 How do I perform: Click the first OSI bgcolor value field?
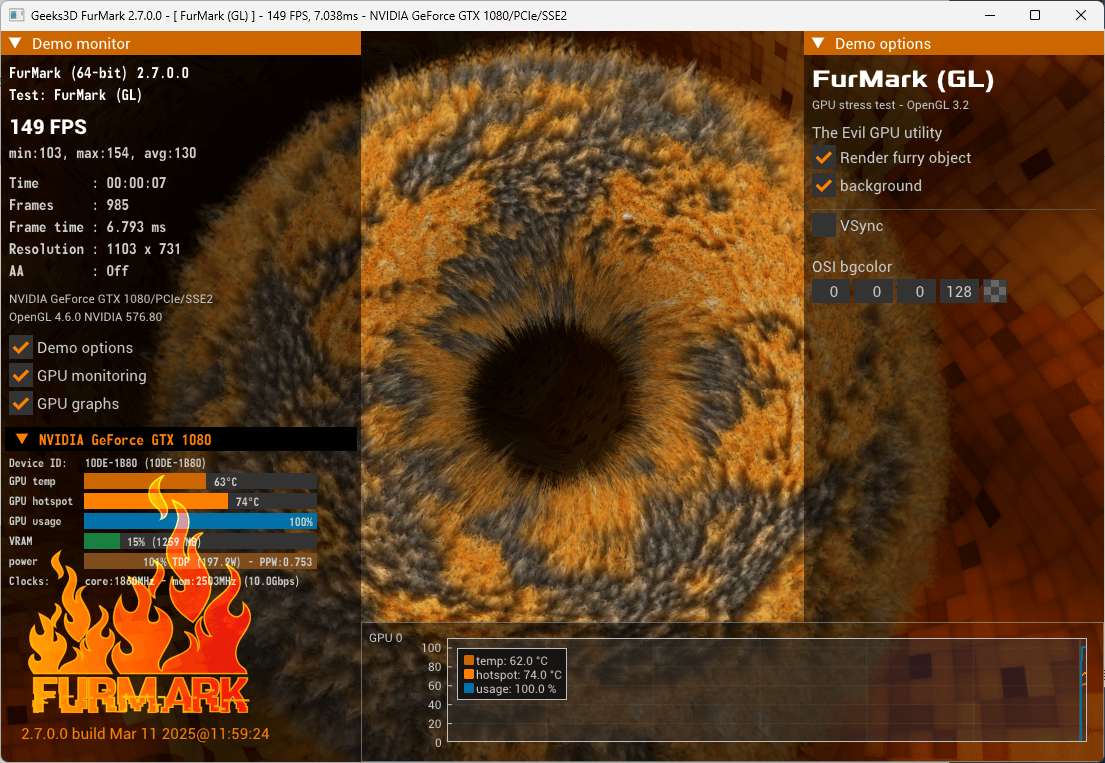(x=833, y=292)
